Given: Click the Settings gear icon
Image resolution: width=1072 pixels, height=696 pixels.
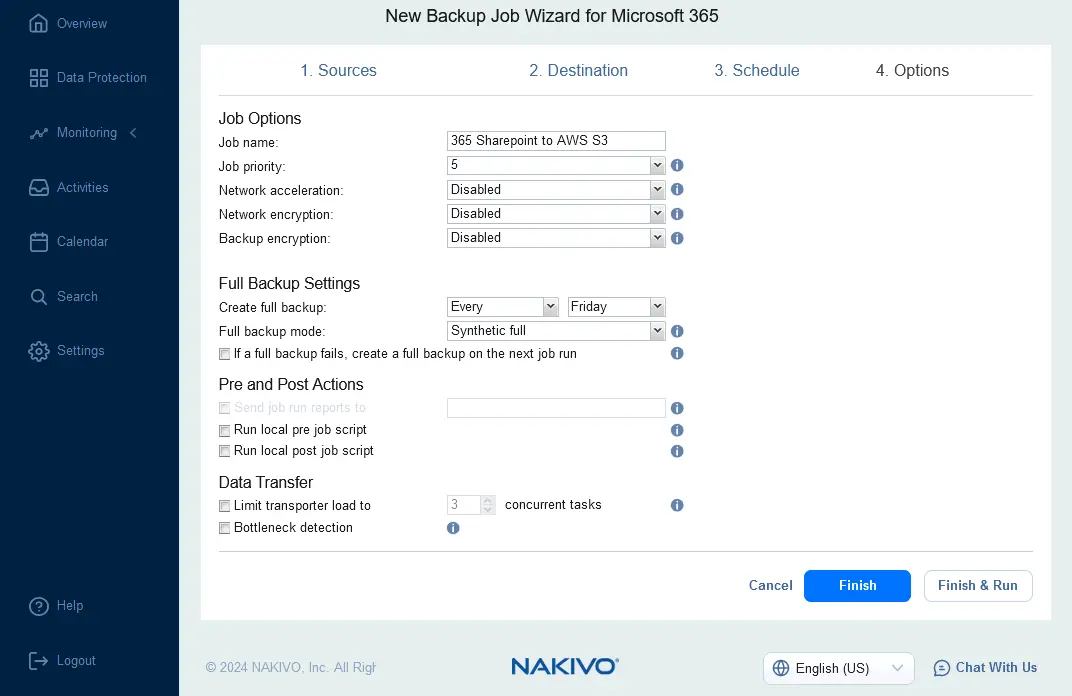Looking at the screenshot, I should tap(38, 351).
